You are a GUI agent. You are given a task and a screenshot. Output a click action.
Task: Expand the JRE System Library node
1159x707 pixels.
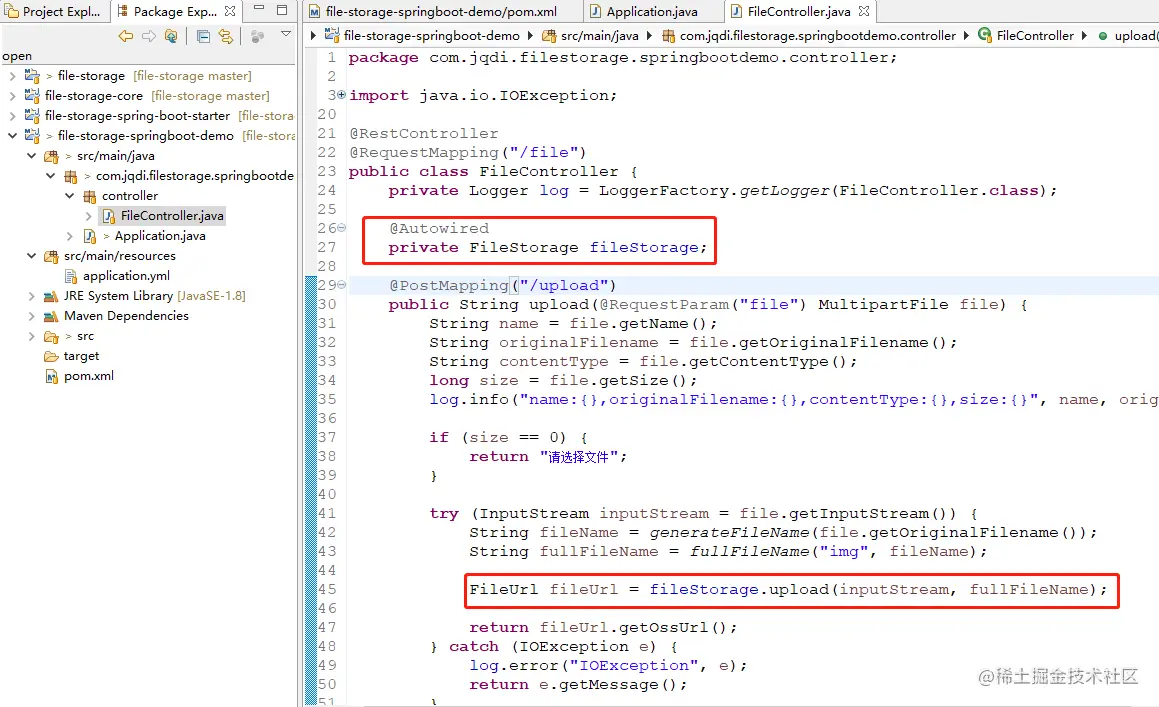(31, 295)
